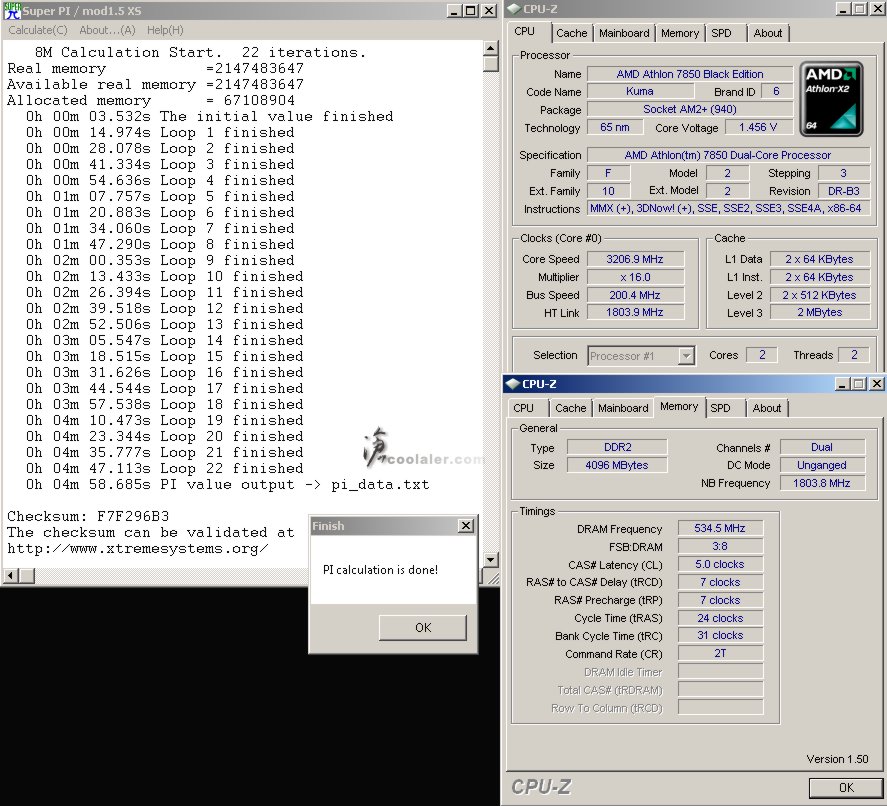Click the DRAM Frequency 534.5 MHz value
The image size is (887, 806).
click(x=720, y=528)
